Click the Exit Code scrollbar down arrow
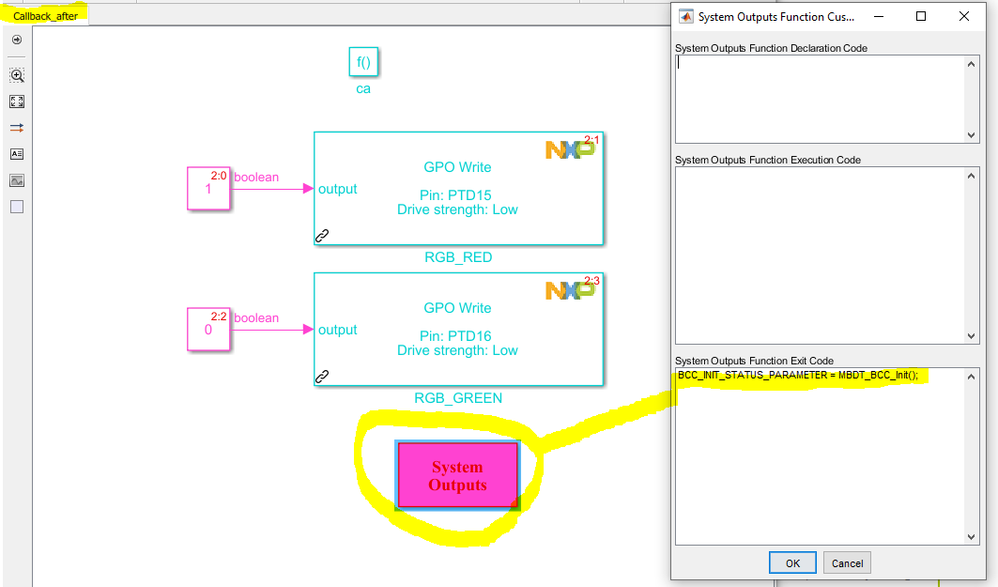This screenshot has height=587, width=998. [x=971, y=536]
